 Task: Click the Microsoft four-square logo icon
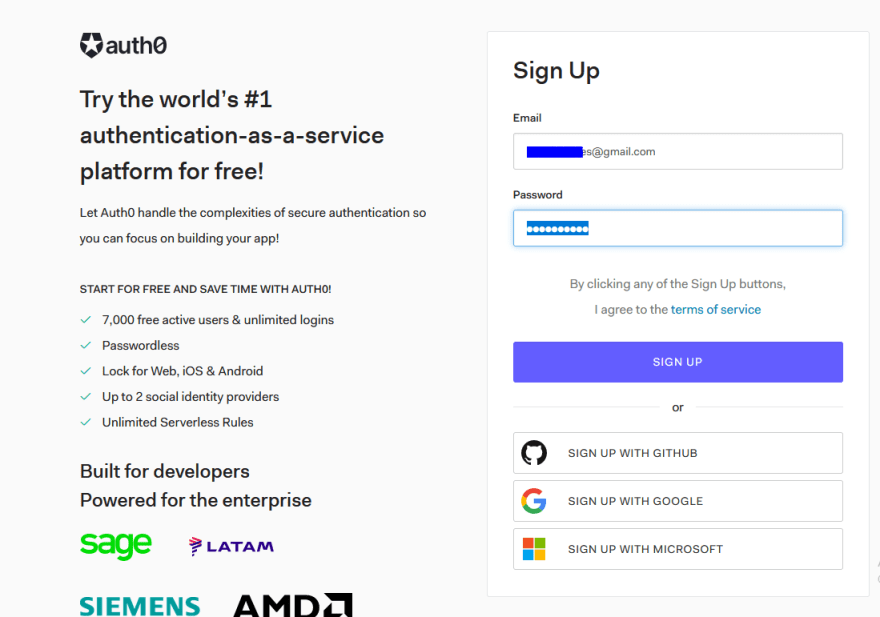click(x=534, y=549)
